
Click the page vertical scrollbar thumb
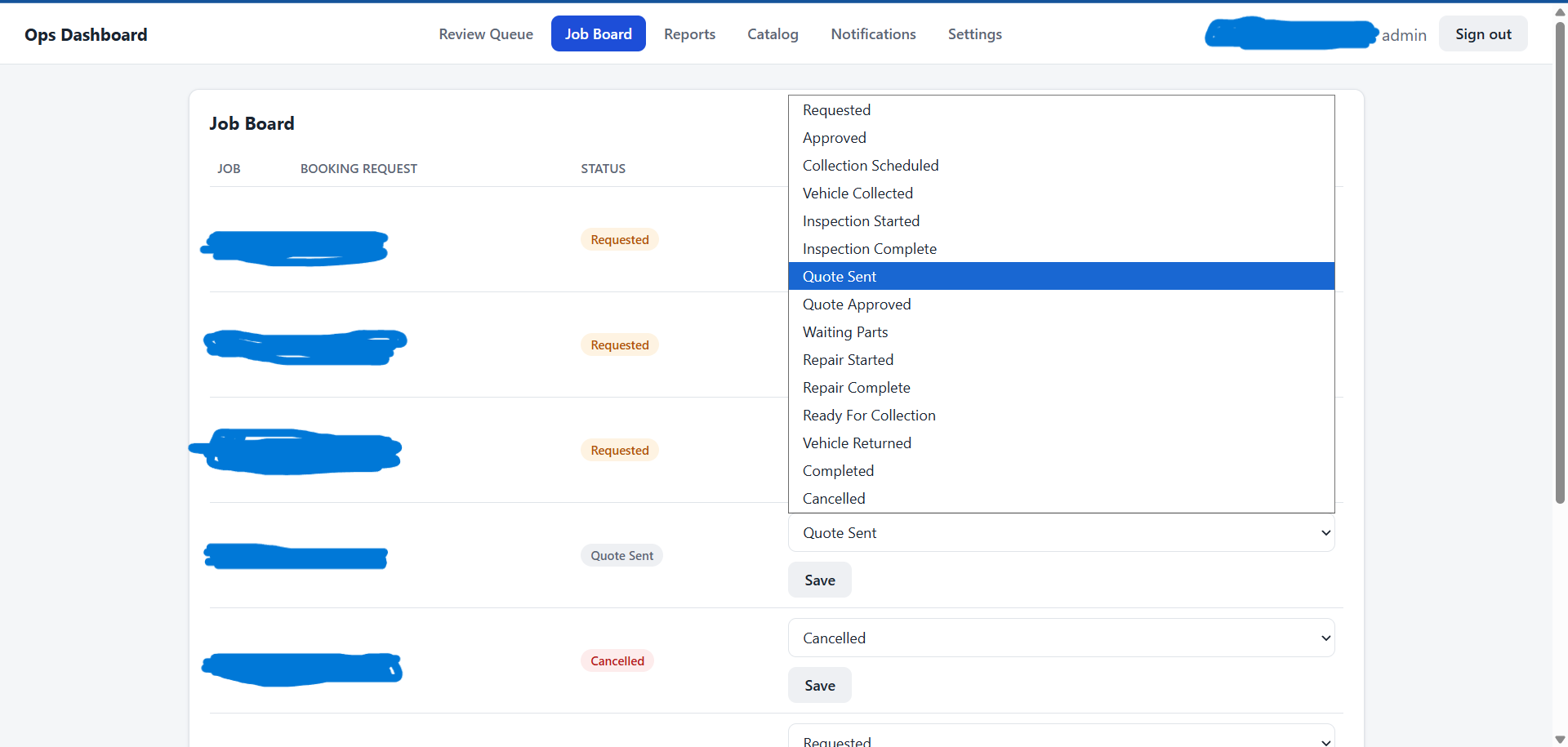click(1560, 261)
